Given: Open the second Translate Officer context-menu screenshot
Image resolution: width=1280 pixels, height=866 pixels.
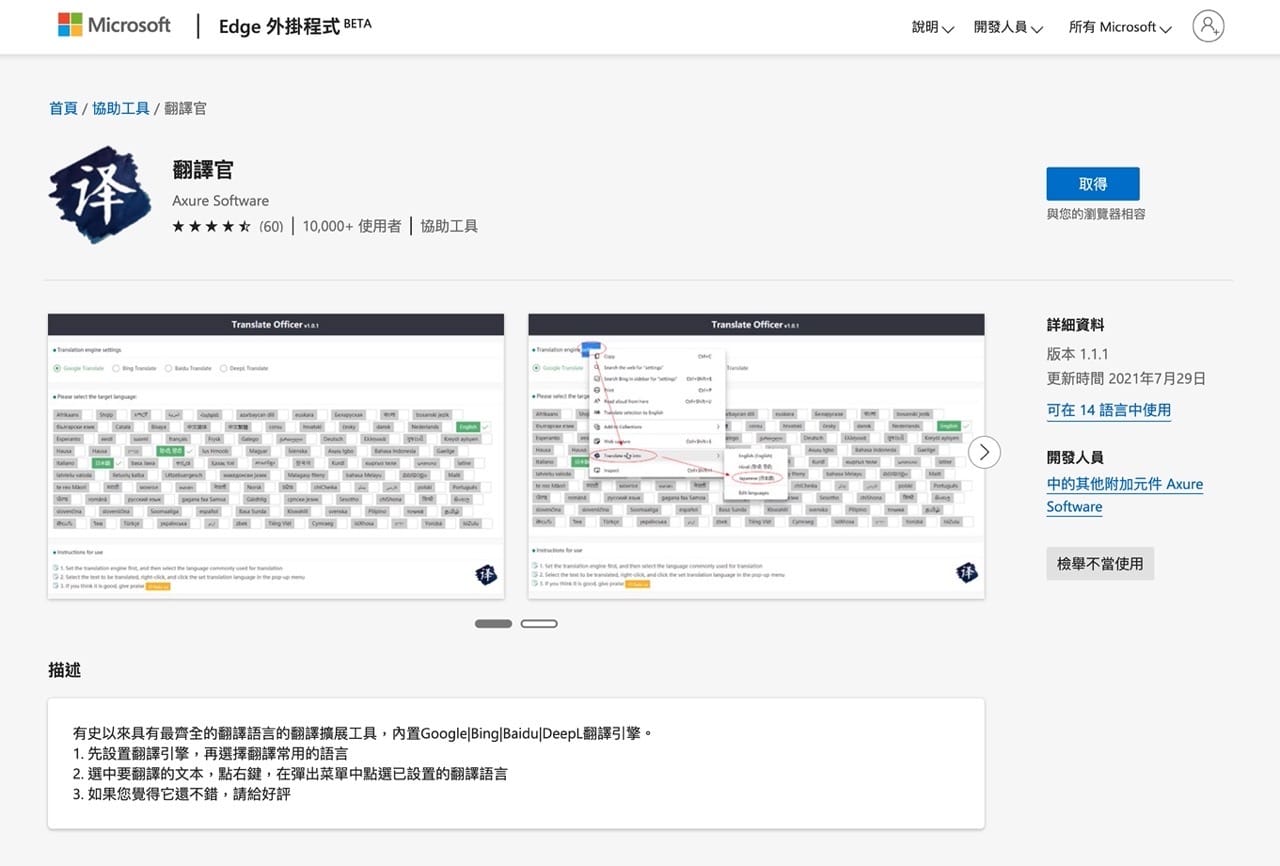Looking at the screenshot, I should coord(756,456).
